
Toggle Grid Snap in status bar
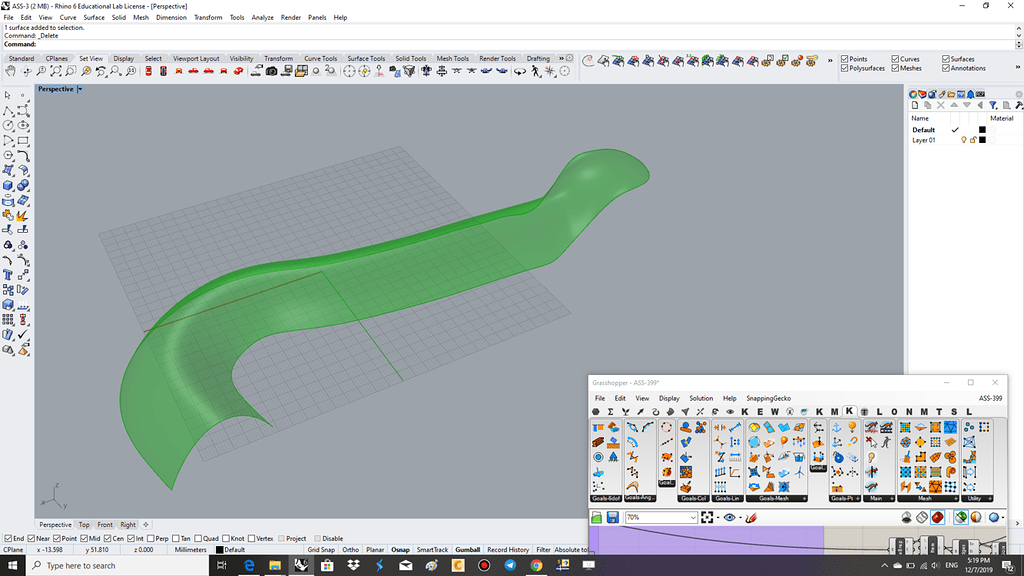point(321,550)
